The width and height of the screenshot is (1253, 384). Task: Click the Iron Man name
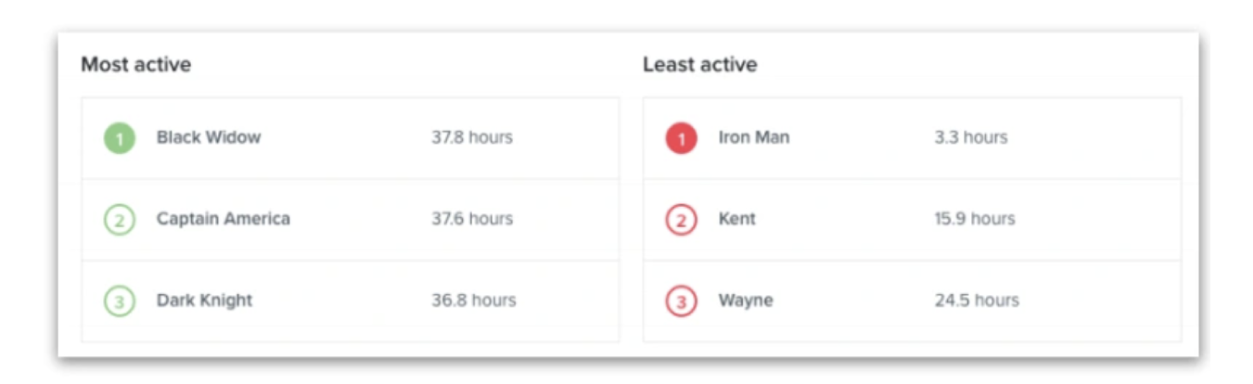pos(754,138)
